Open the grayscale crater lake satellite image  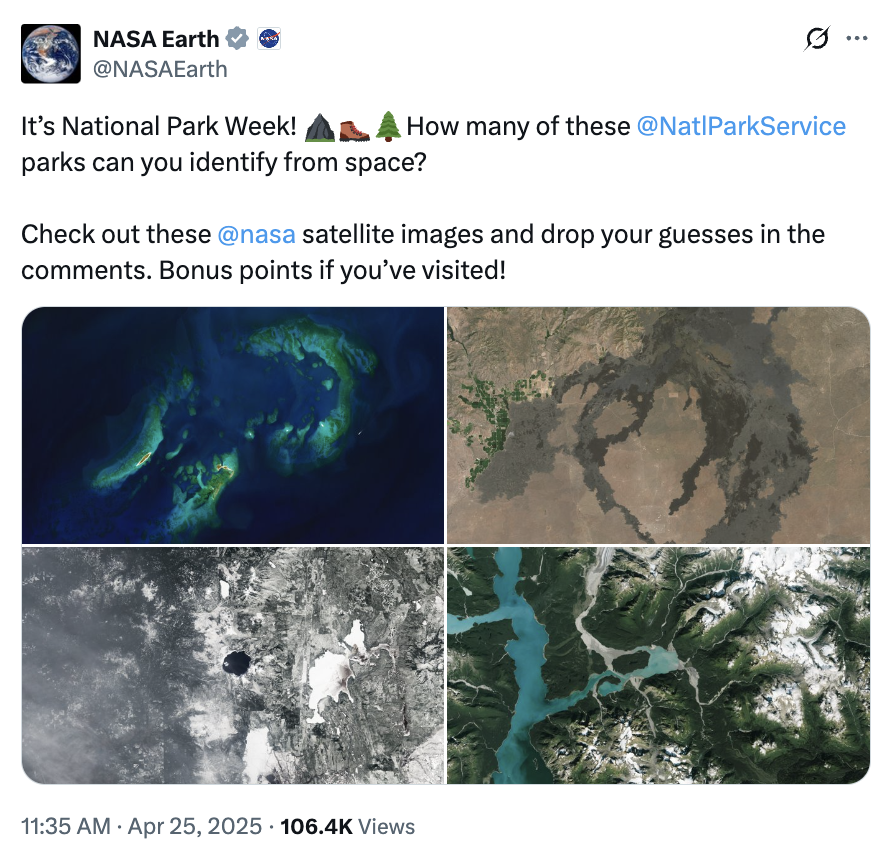tap(233, 666)
